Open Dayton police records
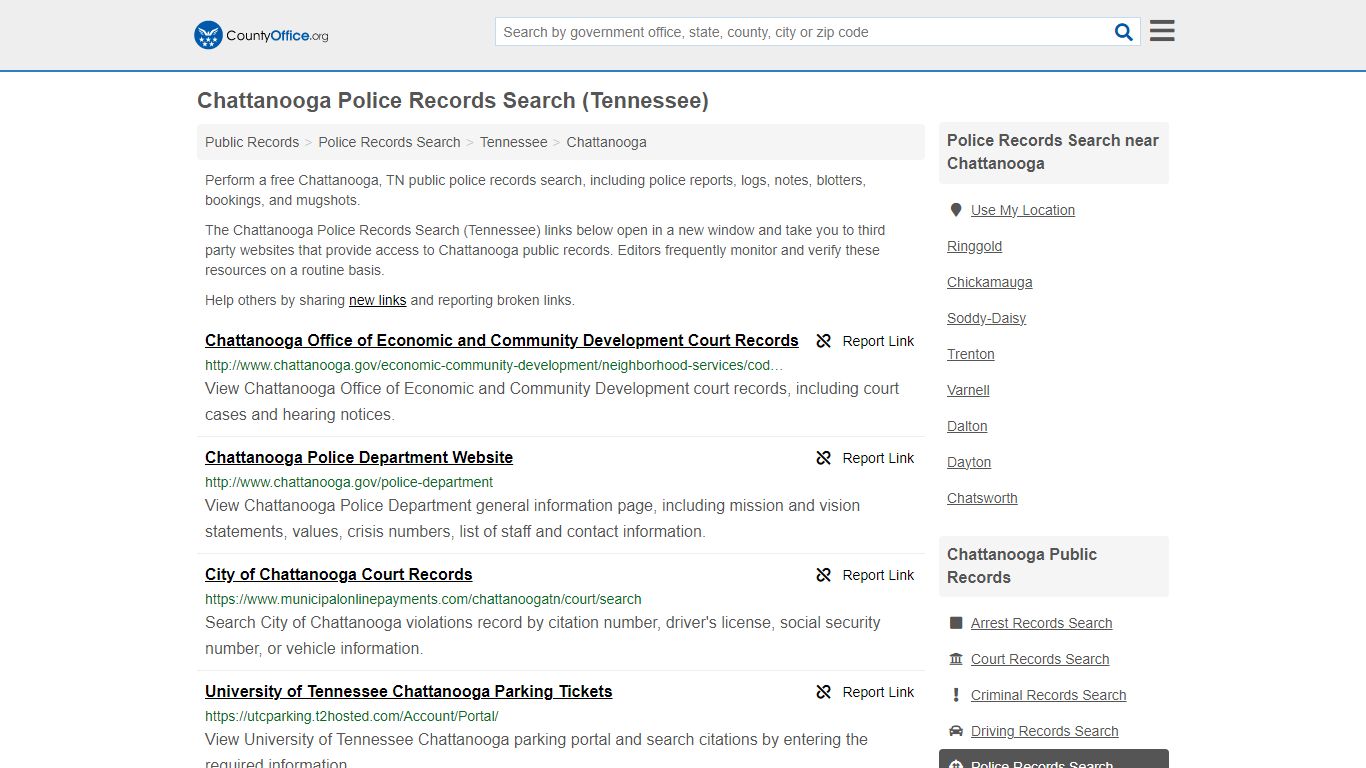This screenshot has height=768, width=1366. (969, 462)
